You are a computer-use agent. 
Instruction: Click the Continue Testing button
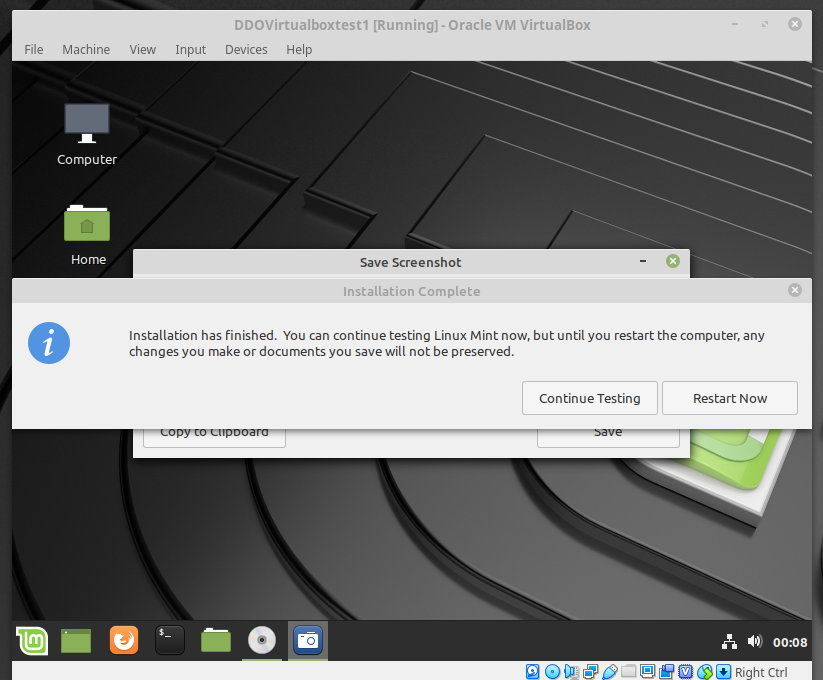pos(589,398)
